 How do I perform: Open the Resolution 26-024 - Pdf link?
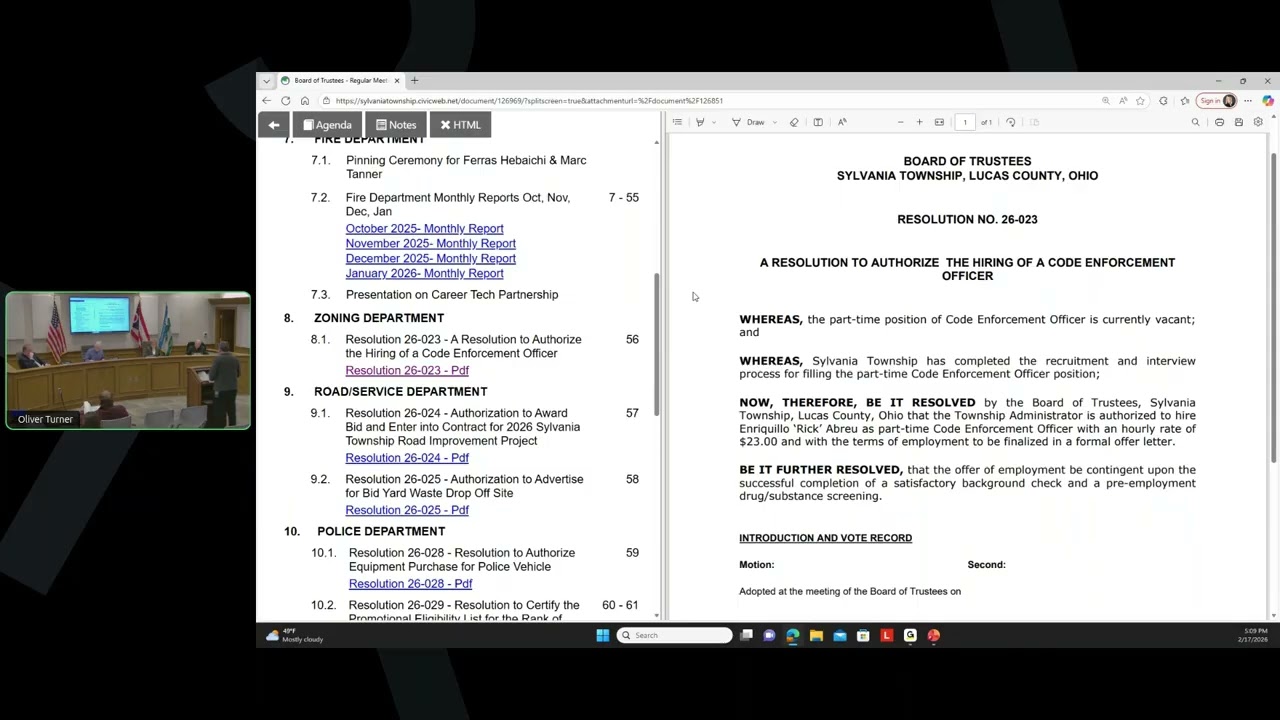(407, 458)
